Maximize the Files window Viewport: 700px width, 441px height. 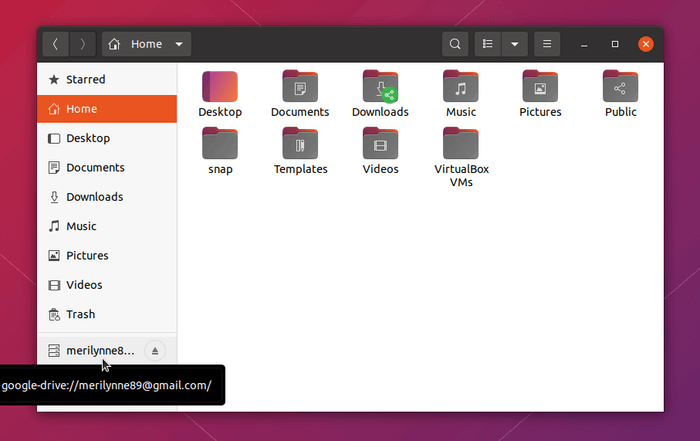[615, 44]
